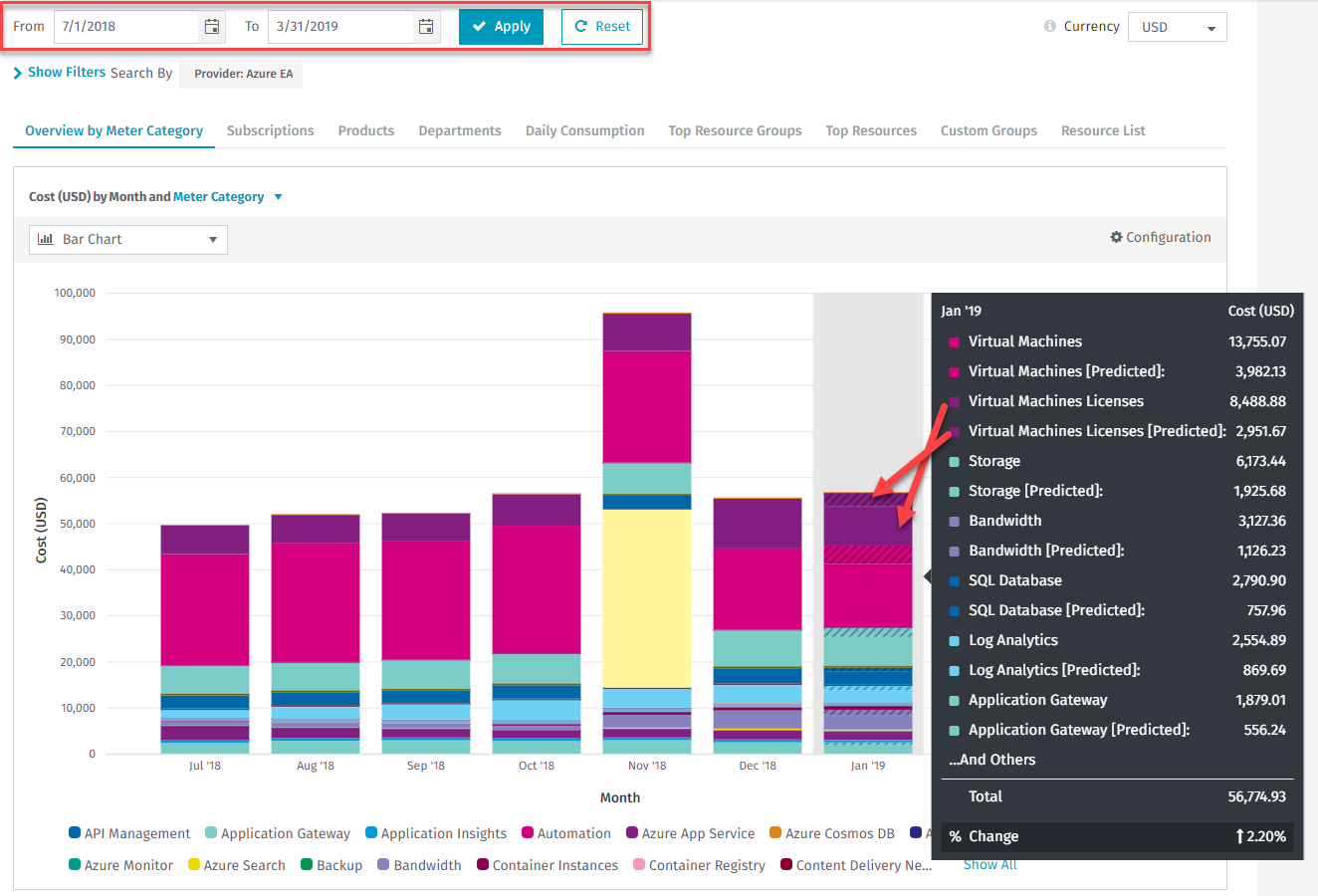Apply the selected date range
The image size is (1318, 896).
coord(501,27)
